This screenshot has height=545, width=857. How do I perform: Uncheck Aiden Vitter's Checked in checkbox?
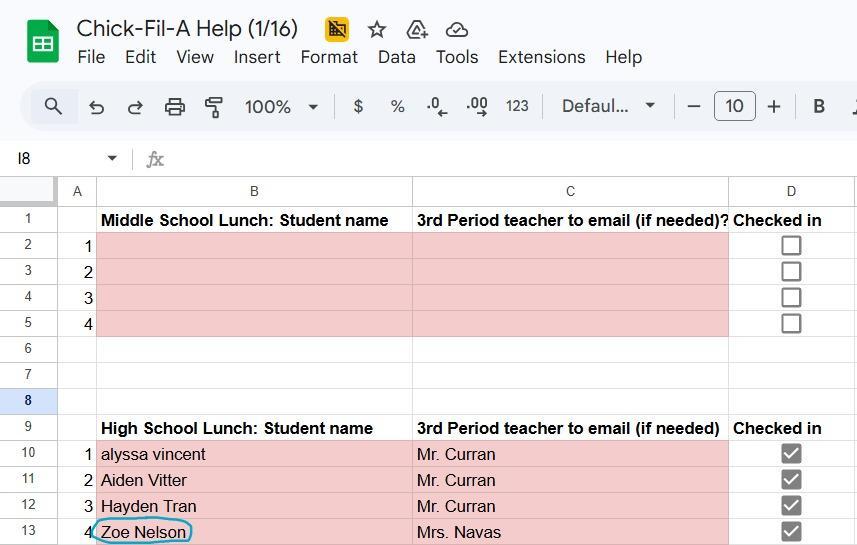tap(791, 480)
